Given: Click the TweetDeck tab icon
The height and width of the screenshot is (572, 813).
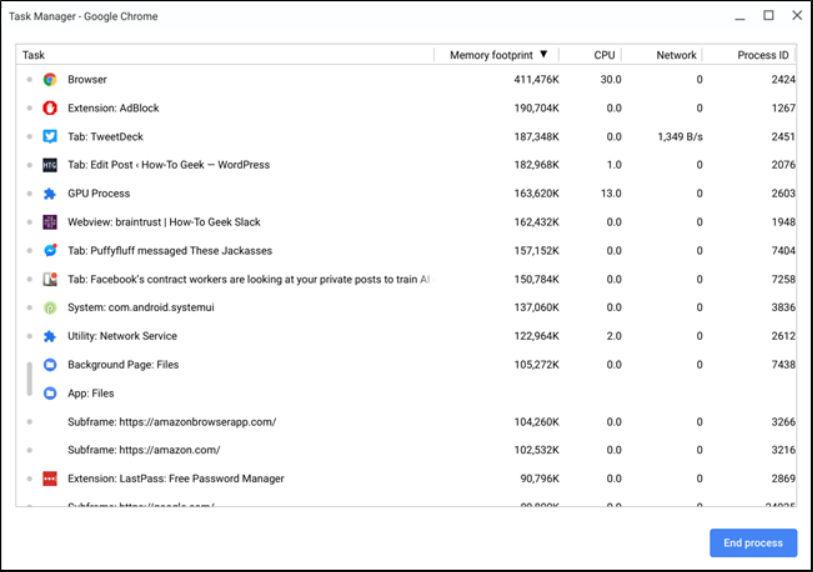Looking at the screenshot, I should click(50, 136).
